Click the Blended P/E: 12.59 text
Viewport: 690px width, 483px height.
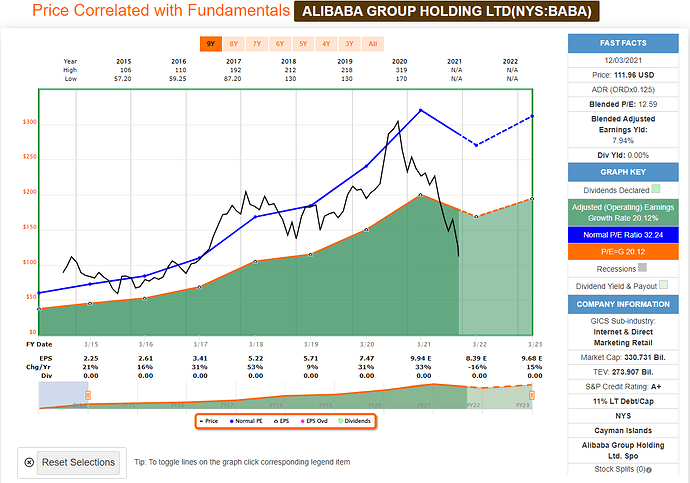click(x=623, y=104)
